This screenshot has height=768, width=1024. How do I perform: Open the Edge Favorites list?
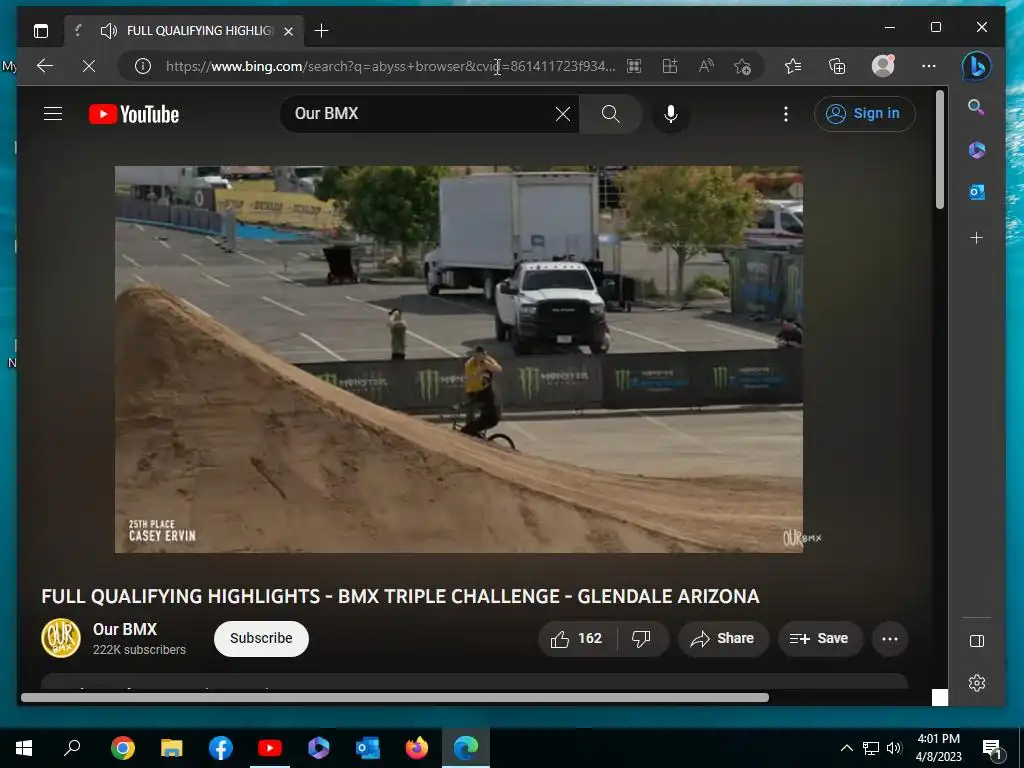793,66
